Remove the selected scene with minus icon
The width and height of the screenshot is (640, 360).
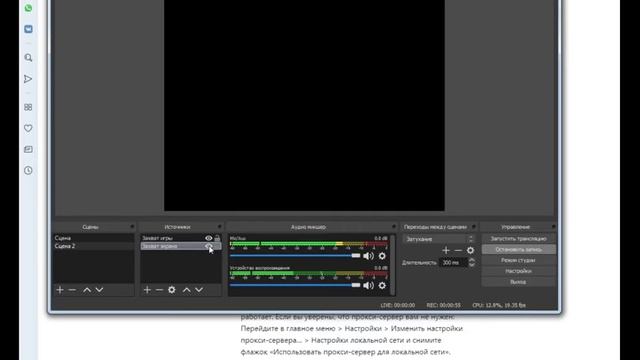point(73,289)
